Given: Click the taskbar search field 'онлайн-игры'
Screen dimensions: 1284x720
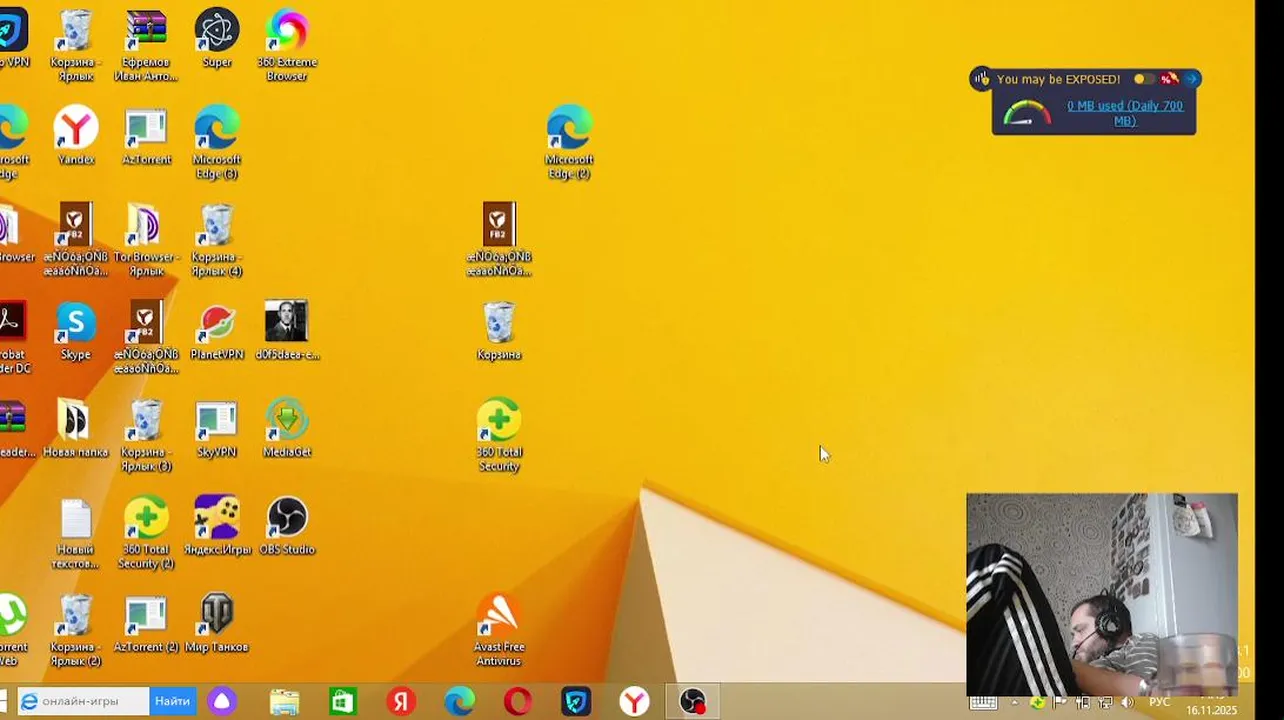Looking at the screenshot, I should tap(84, 701).
